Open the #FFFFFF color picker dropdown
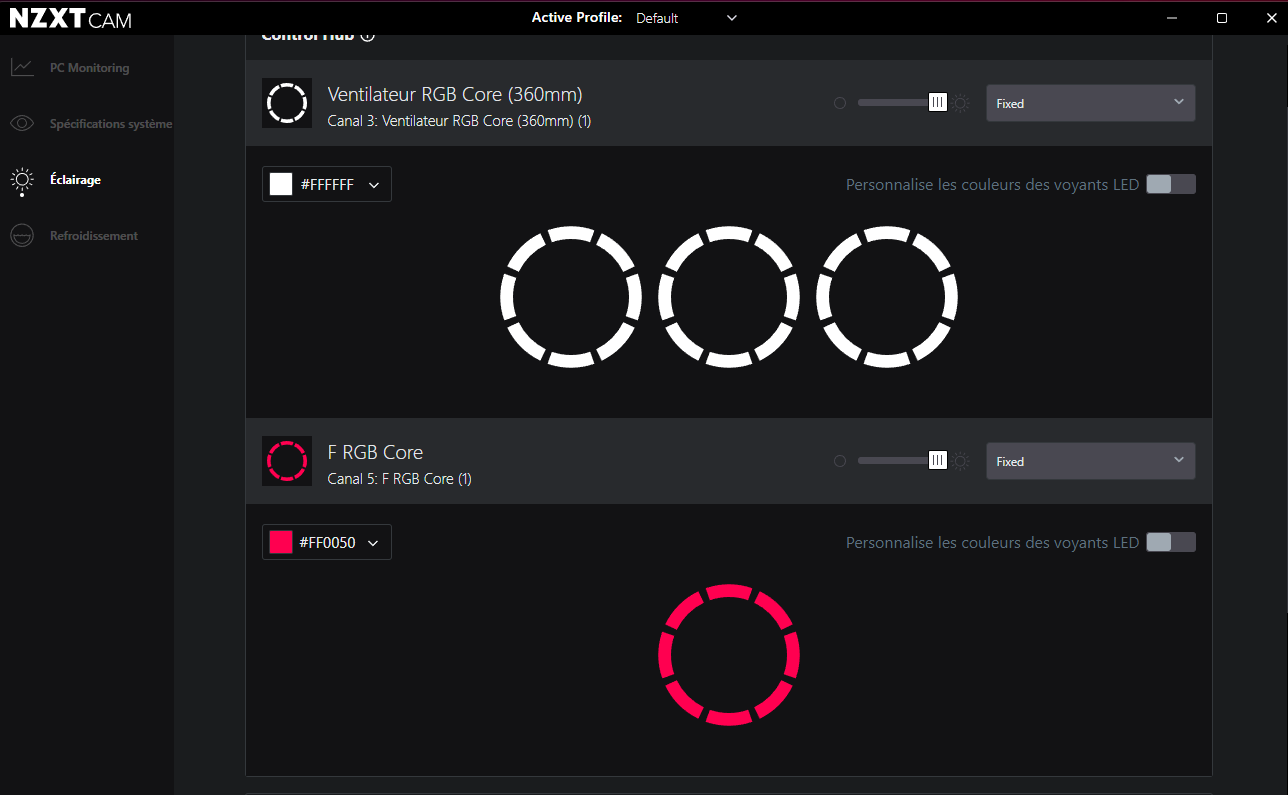Screen dimensions: 1288x795 click(x=327, y=184)
